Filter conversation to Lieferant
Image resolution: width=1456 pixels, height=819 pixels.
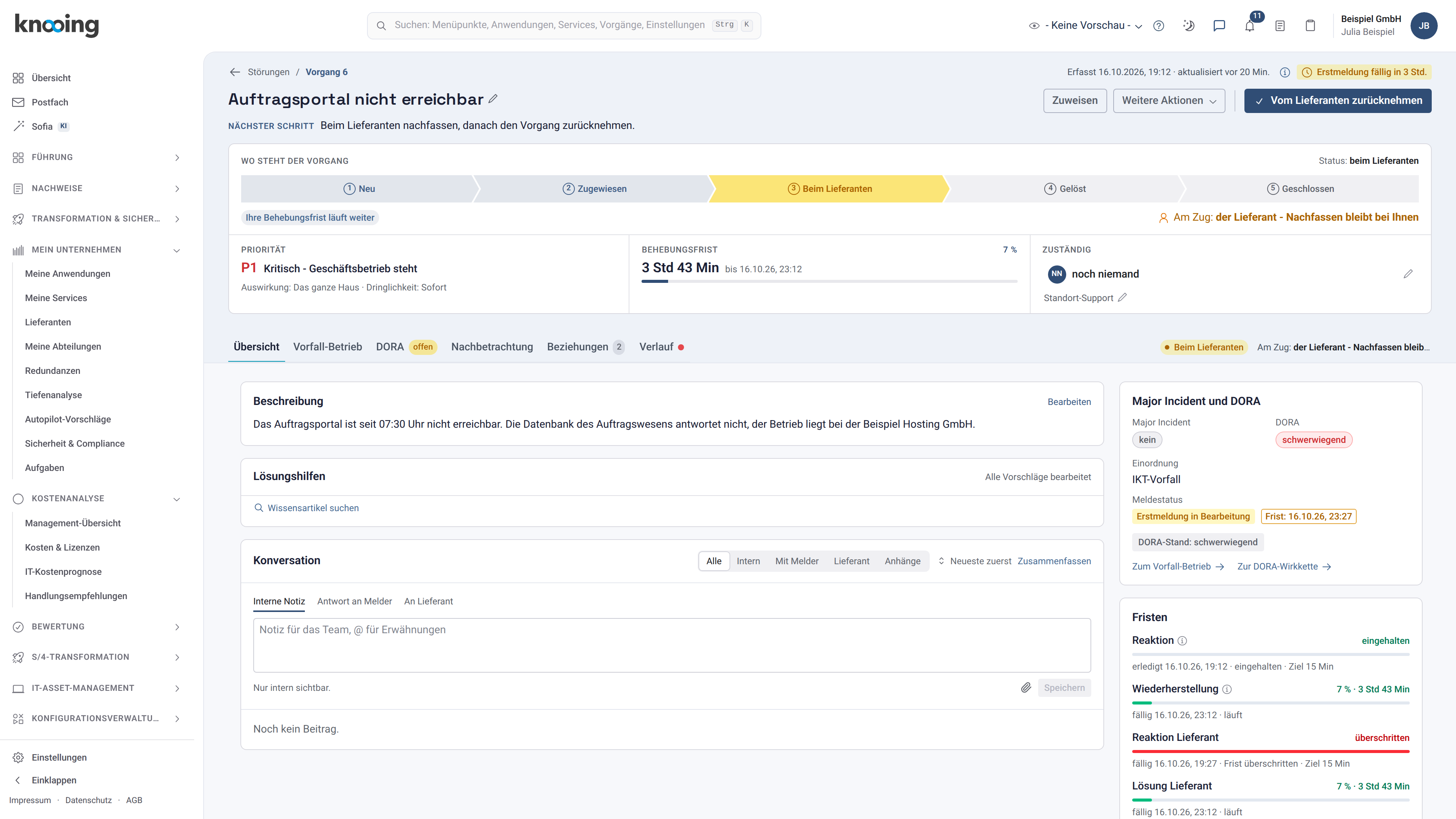click(x=851, y=561)
